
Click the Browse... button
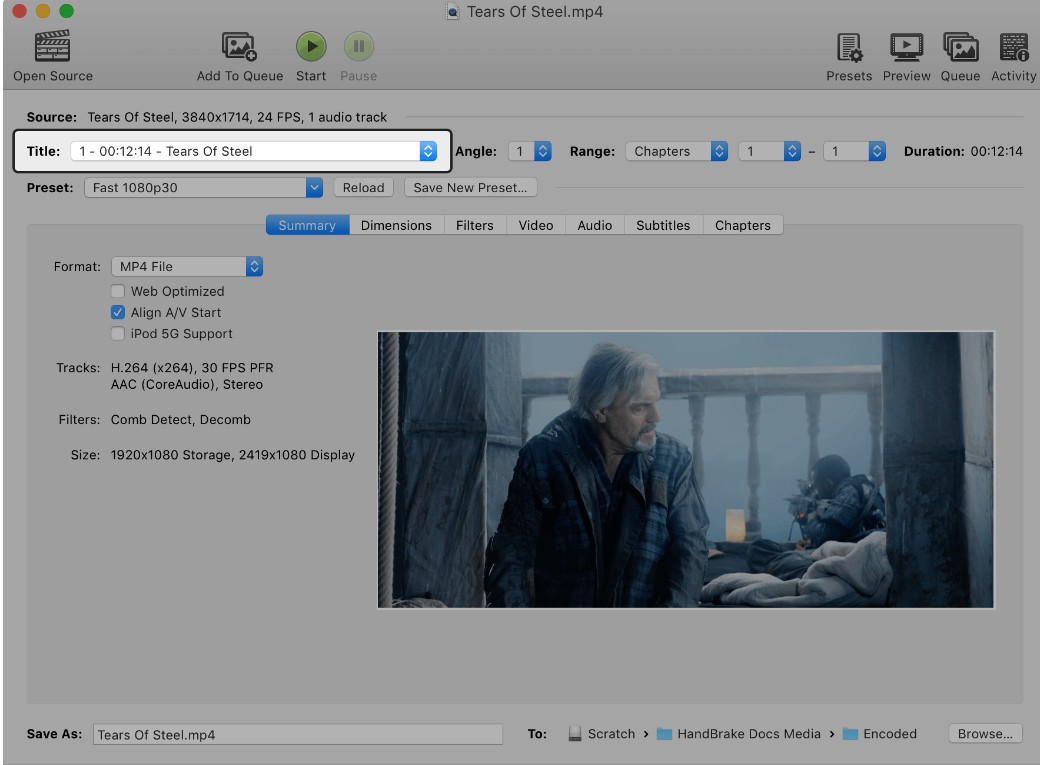(985, 734)
